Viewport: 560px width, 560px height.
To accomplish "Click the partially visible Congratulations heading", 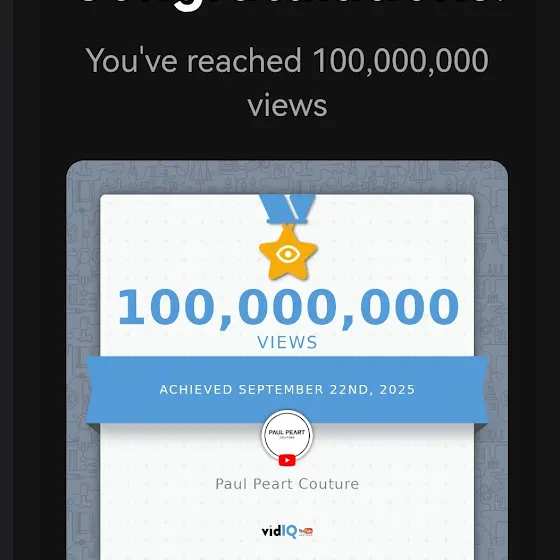I will [x=287, y=6].
